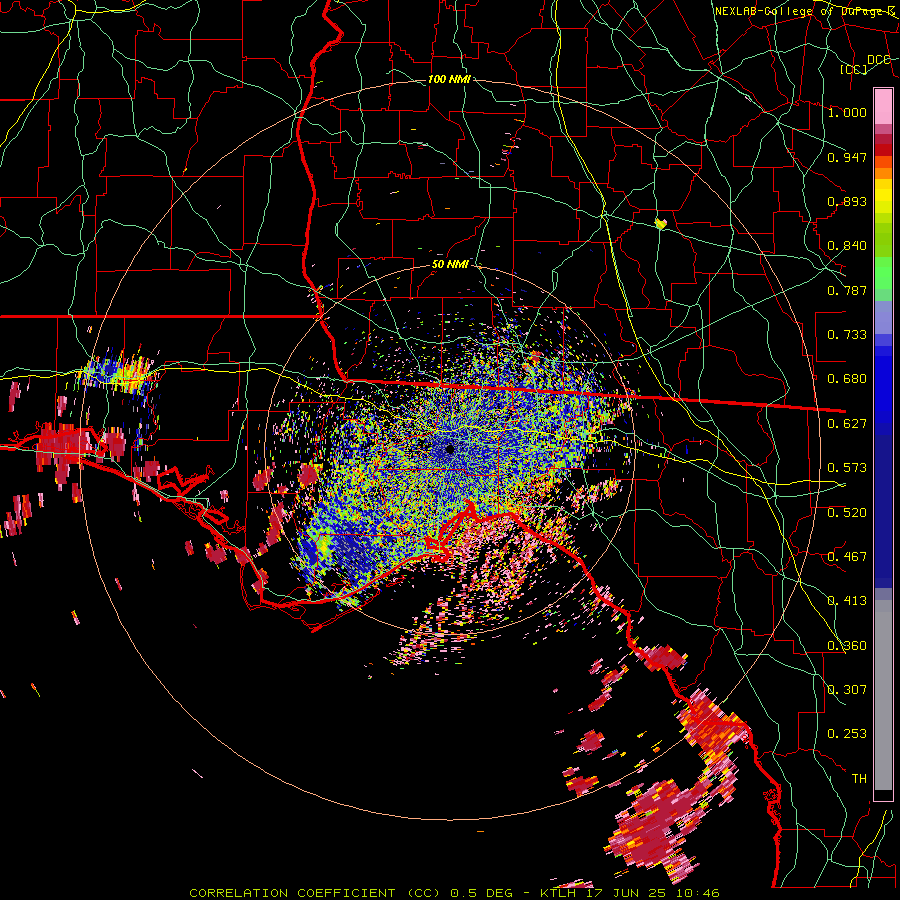Click the Correlation Coefficient KTLH caption text
The width and height of the screenshot is (900, 900).
point(454,893)
